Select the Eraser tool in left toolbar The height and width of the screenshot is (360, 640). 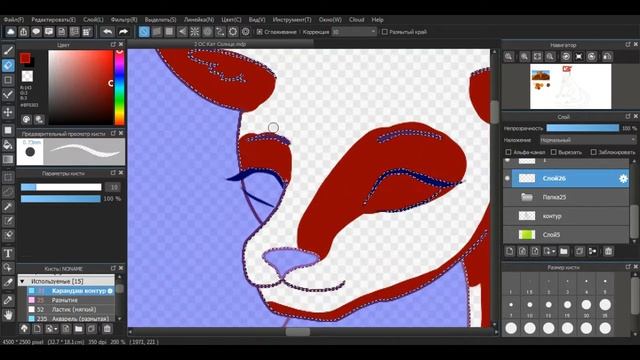pos(8,65)
